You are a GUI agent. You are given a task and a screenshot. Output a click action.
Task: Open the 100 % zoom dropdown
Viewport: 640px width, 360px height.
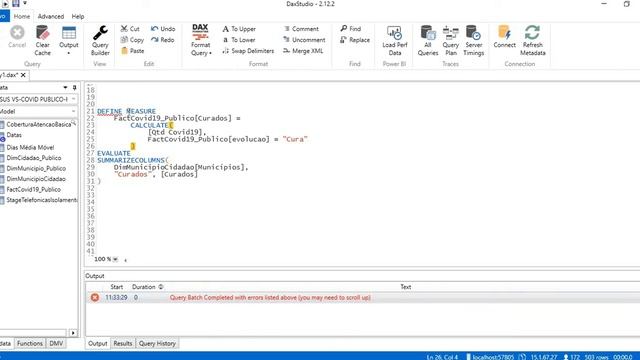click(x=116, y=259)
